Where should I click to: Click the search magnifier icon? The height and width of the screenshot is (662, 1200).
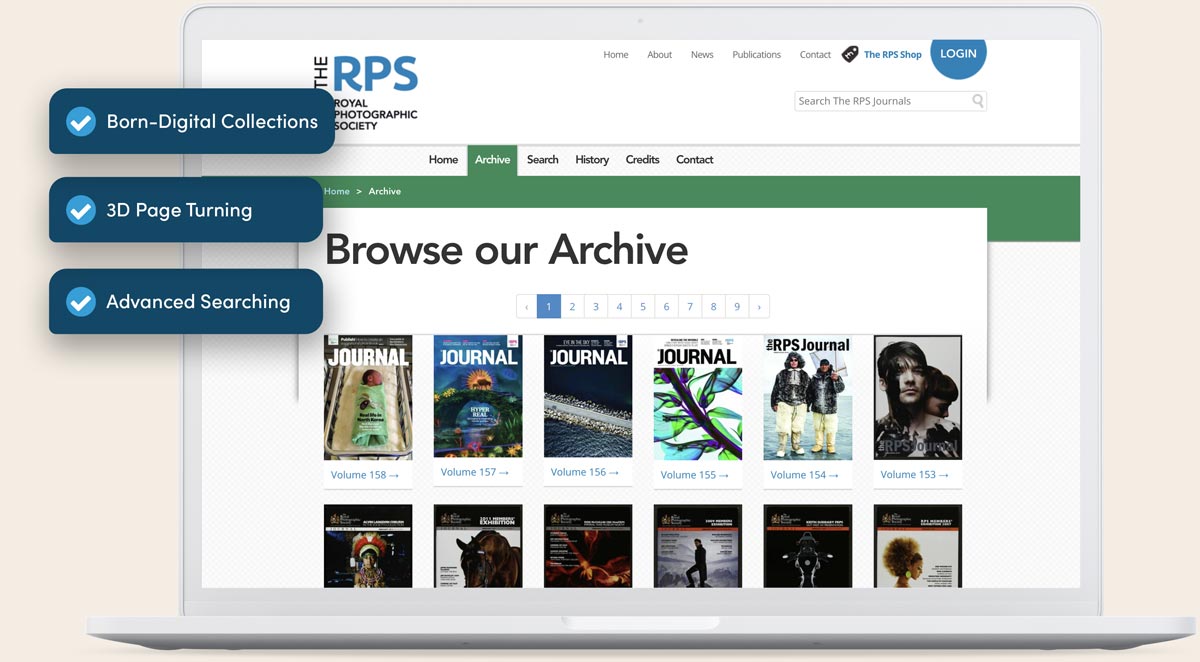(x=977, y=101)
